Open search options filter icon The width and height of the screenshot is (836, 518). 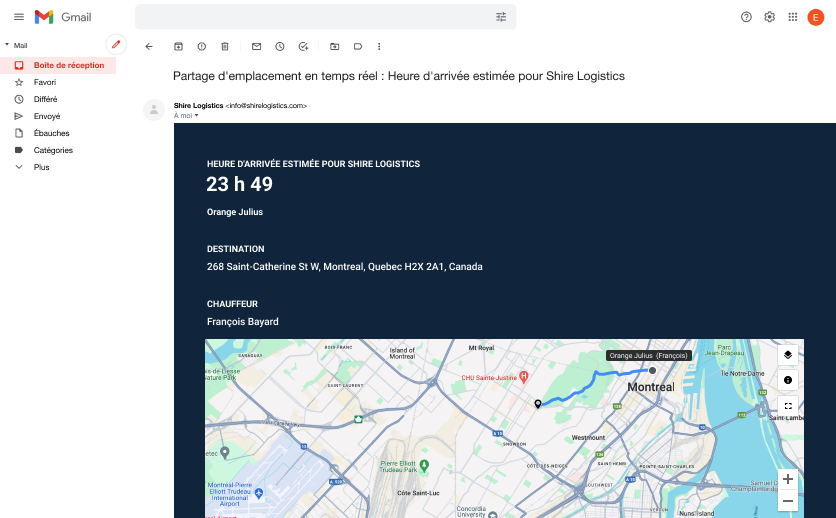coord(501,17)
